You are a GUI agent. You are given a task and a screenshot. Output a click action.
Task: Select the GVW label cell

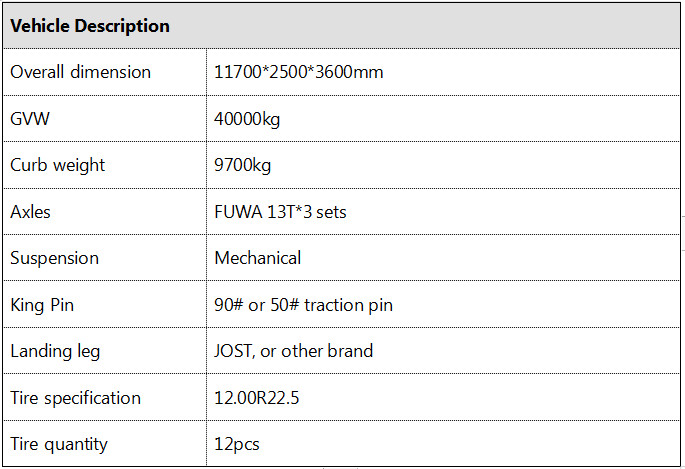[x=30, y=118]
